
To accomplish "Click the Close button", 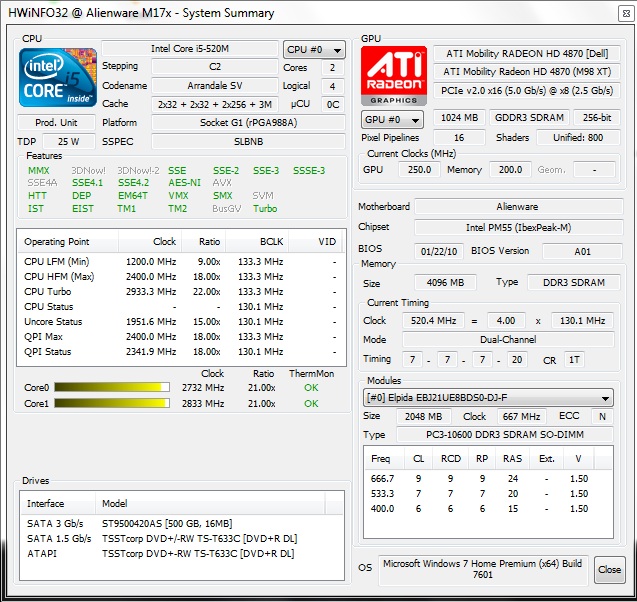I will pos(609,570).
